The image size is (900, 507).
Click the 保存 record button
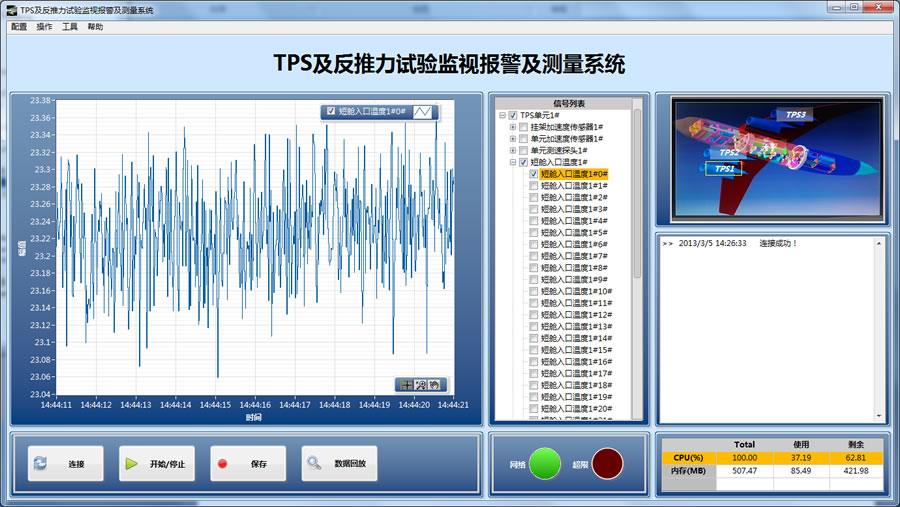point(248,464)
